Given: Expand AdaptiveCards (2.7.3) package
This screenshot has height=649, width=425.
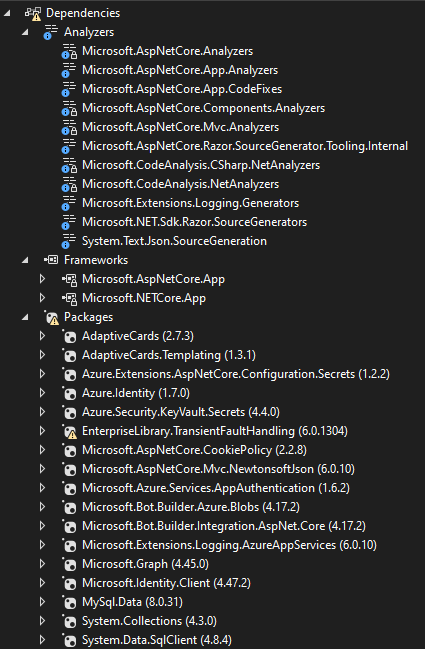Looking at the screenshot, I should point(42,336).
